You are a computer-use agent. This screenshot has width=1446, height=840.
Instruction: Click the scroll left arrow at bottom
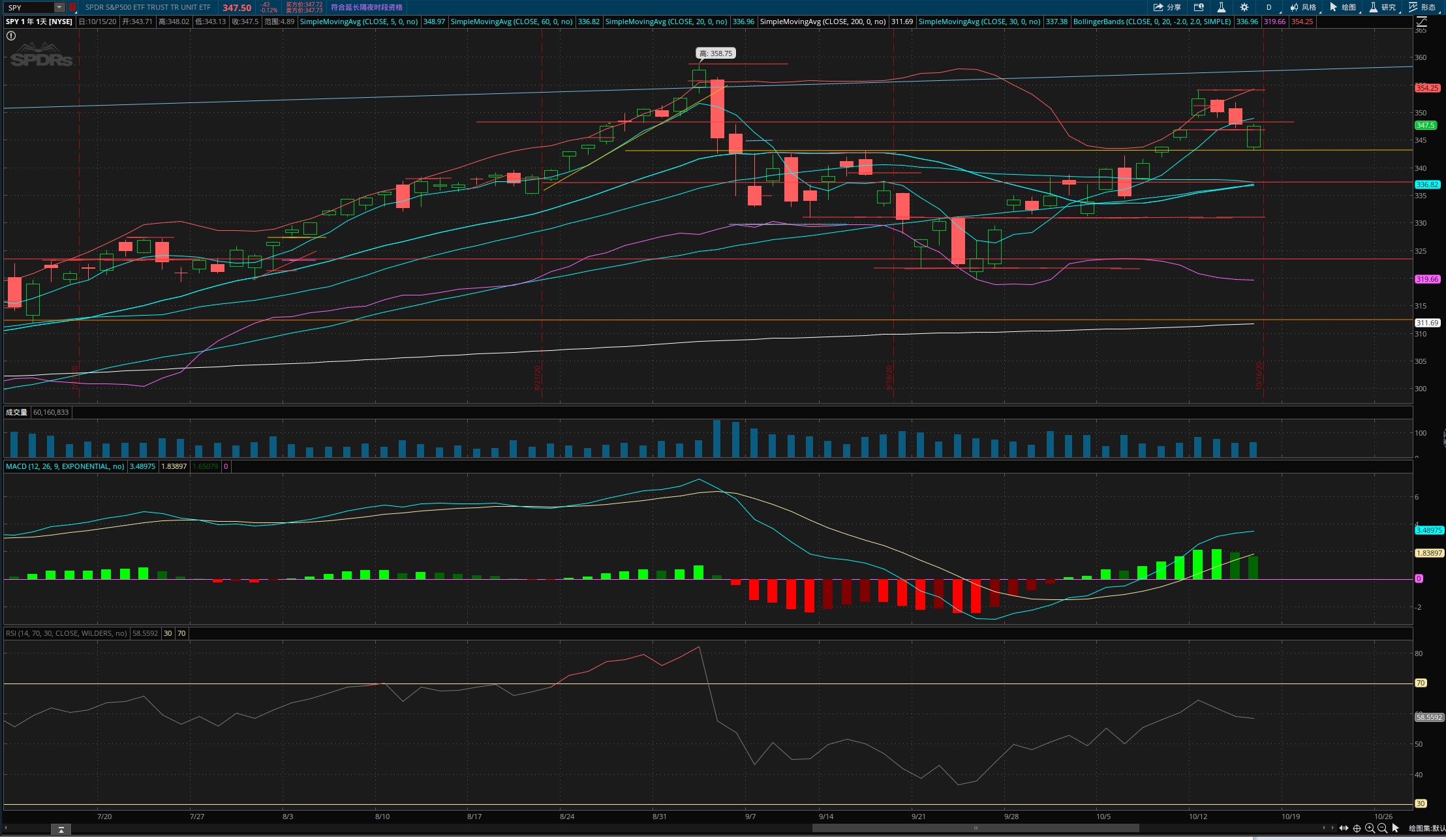[1323, 828]
